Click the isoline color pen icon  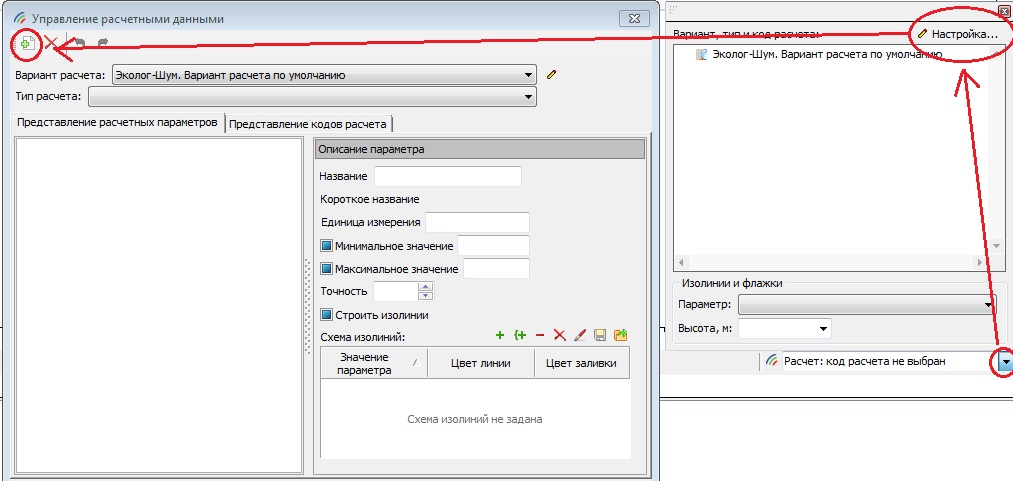[580, 336]
